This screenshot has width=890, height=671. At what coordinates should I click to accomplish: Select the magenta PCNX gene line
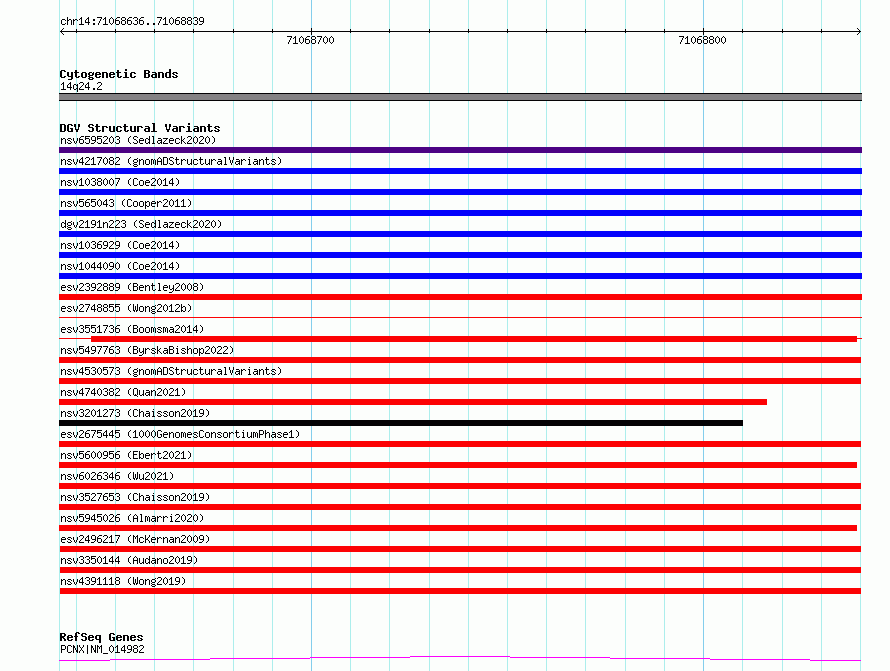click(x=460, y=659)
